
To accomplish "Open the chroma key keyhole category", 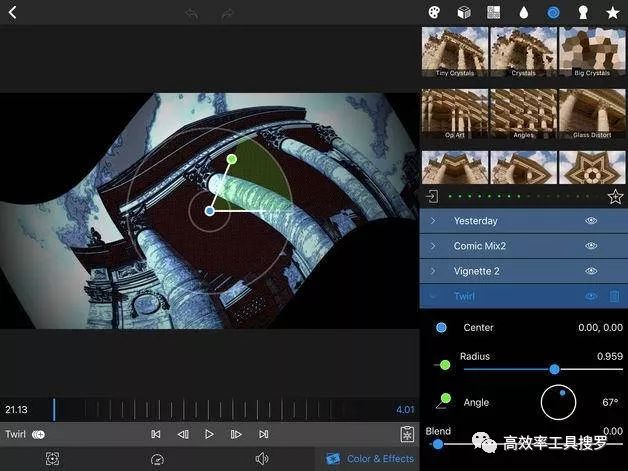I will (583, 13).
